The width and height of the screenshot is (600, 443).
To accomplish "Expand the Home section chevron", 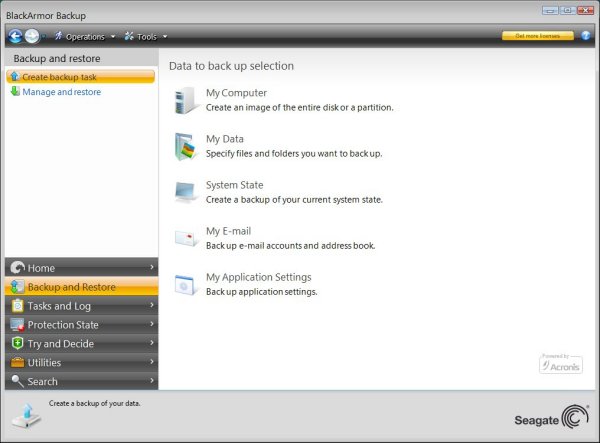I will (152, 267).
